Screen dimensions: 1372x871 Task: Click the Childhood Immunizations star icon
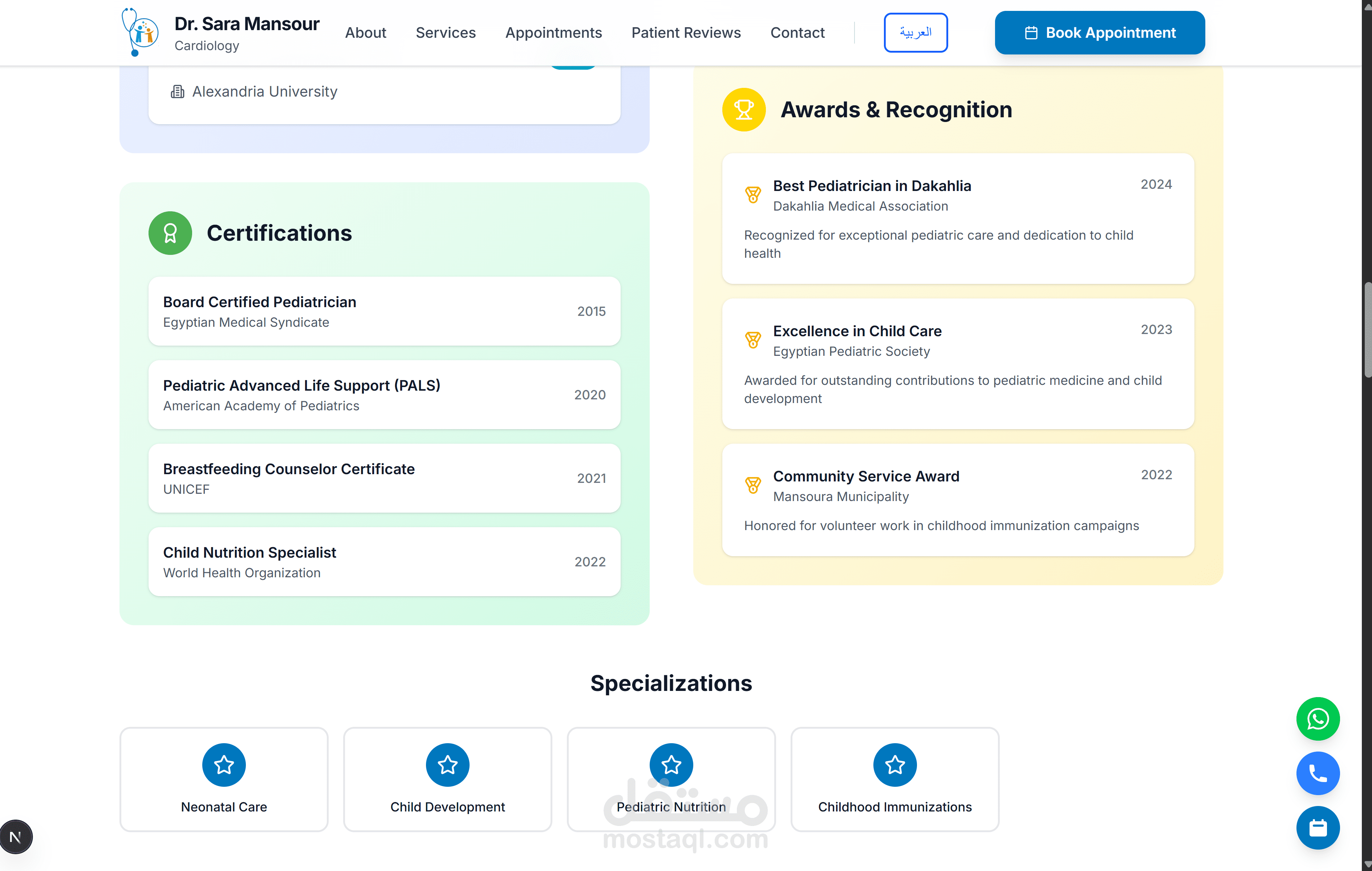point(894,765)
